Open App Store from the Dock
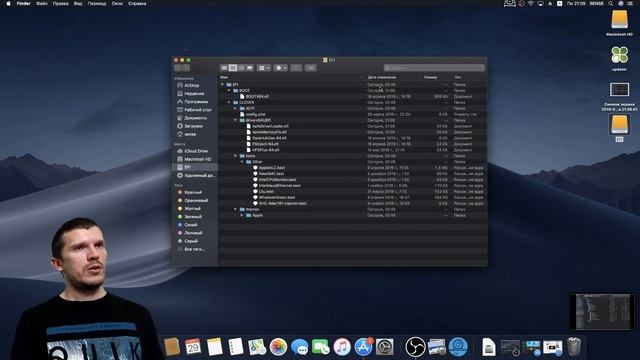This screenshot has height=360, width=640. click(x=363, y=347)
